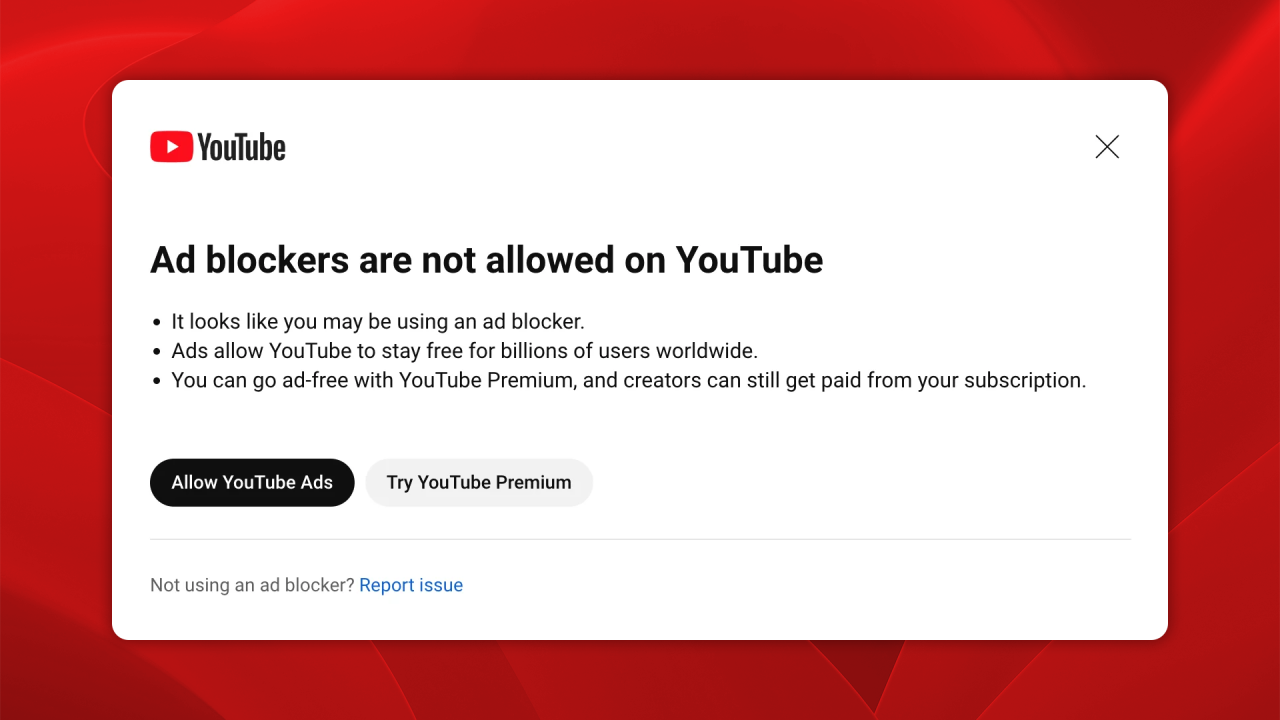Click the word 'YouTube' in the heading
Viewport: 1280px width, 720px height.
(749, 260)
